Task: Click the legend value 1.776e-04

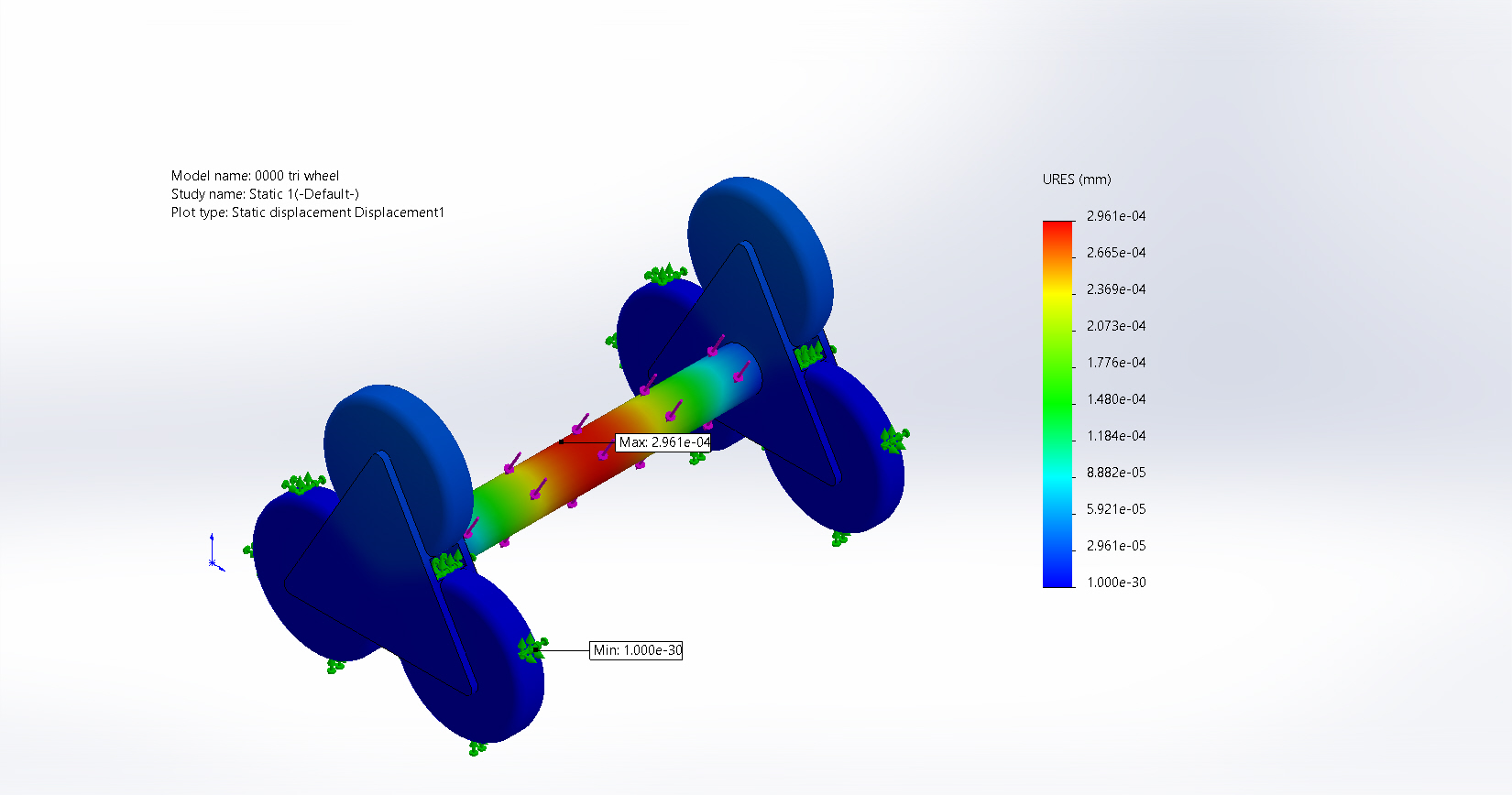Action: 1116,363
